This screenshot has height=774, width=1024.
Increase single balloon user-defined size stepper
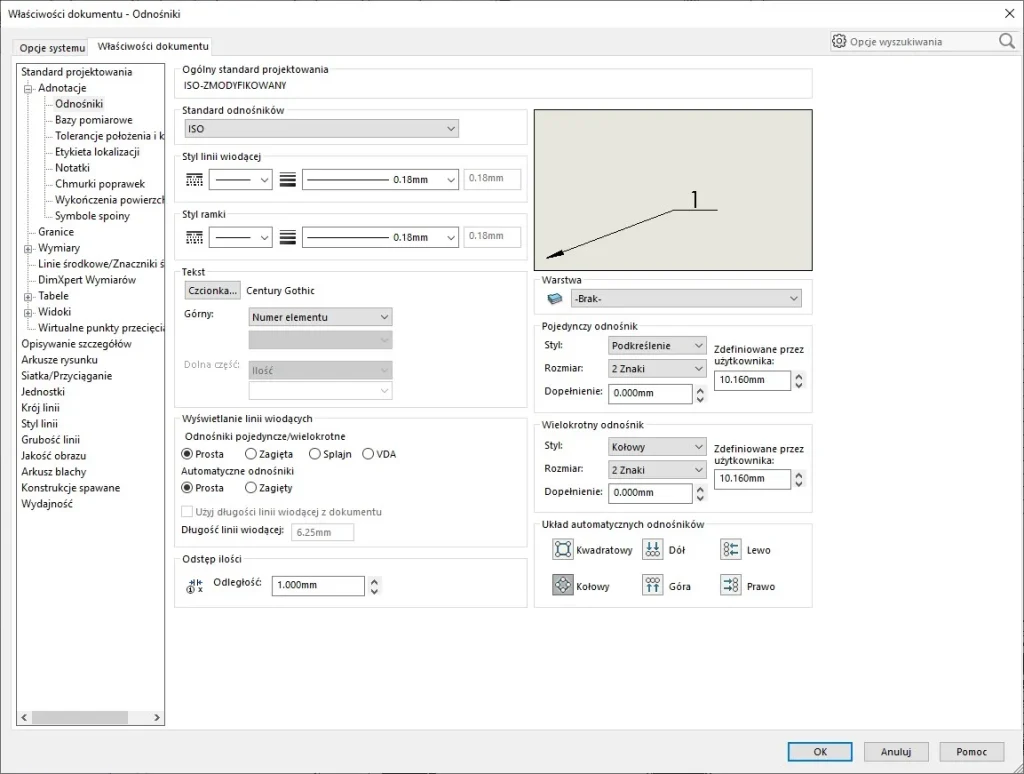(x=799, y=376)
